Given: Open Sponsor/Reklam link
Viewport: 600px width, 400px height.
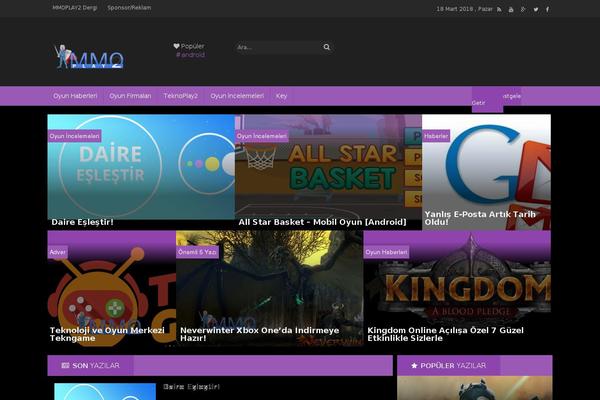Looking at the screenshot, I should pyautogui.click(x=129, y=8).
